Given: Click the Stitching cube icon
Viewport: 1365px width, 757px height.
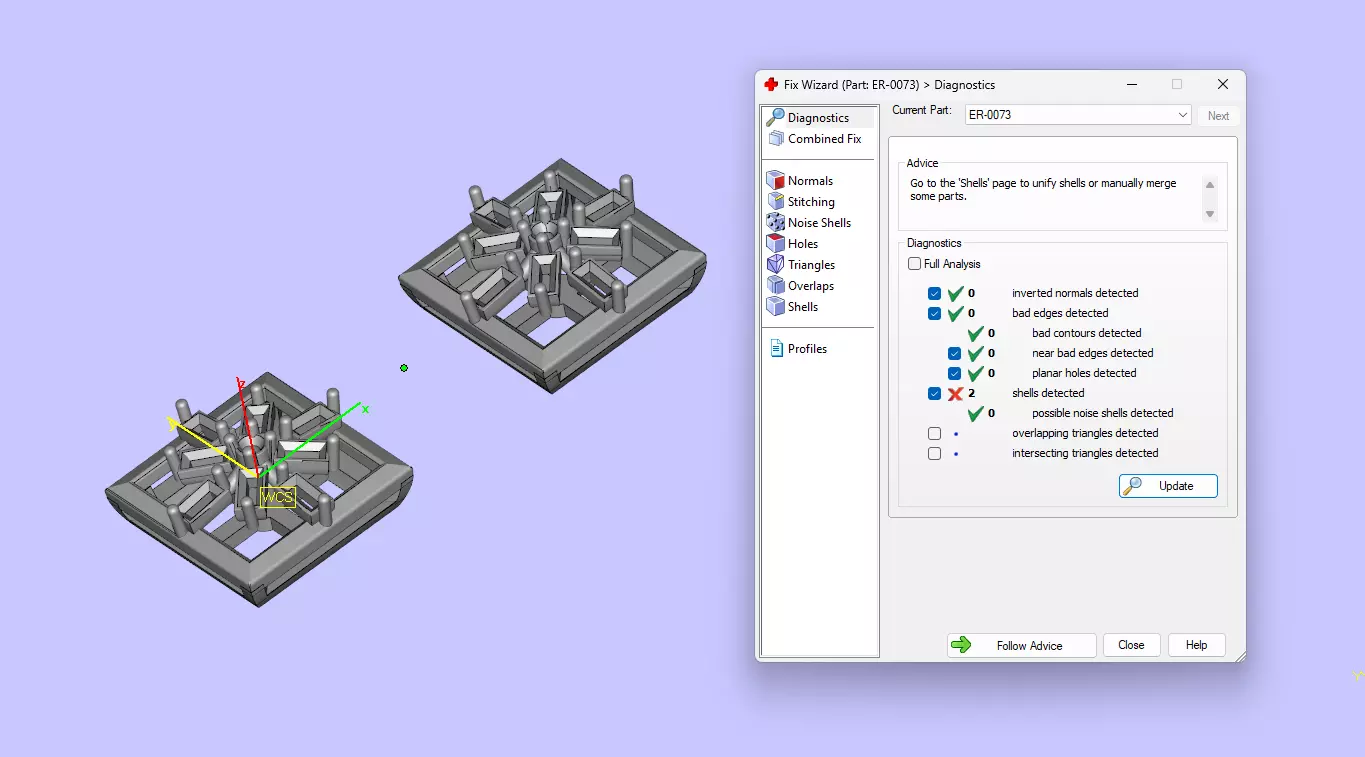Looking at the screenshot, I should pos(775,201).
